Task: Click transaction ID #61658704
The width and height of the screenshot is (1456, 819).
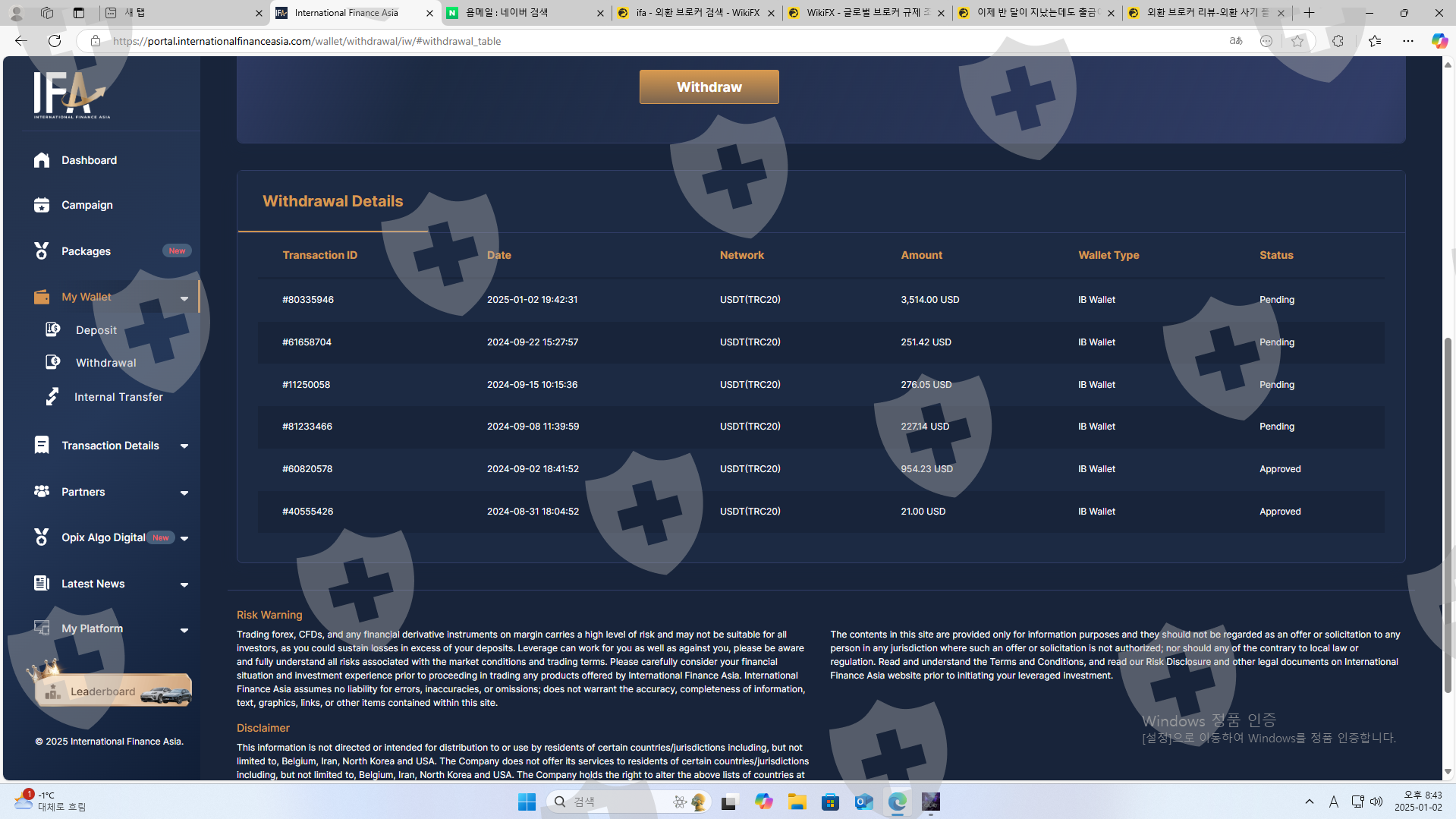Action: tap(307, 342)
